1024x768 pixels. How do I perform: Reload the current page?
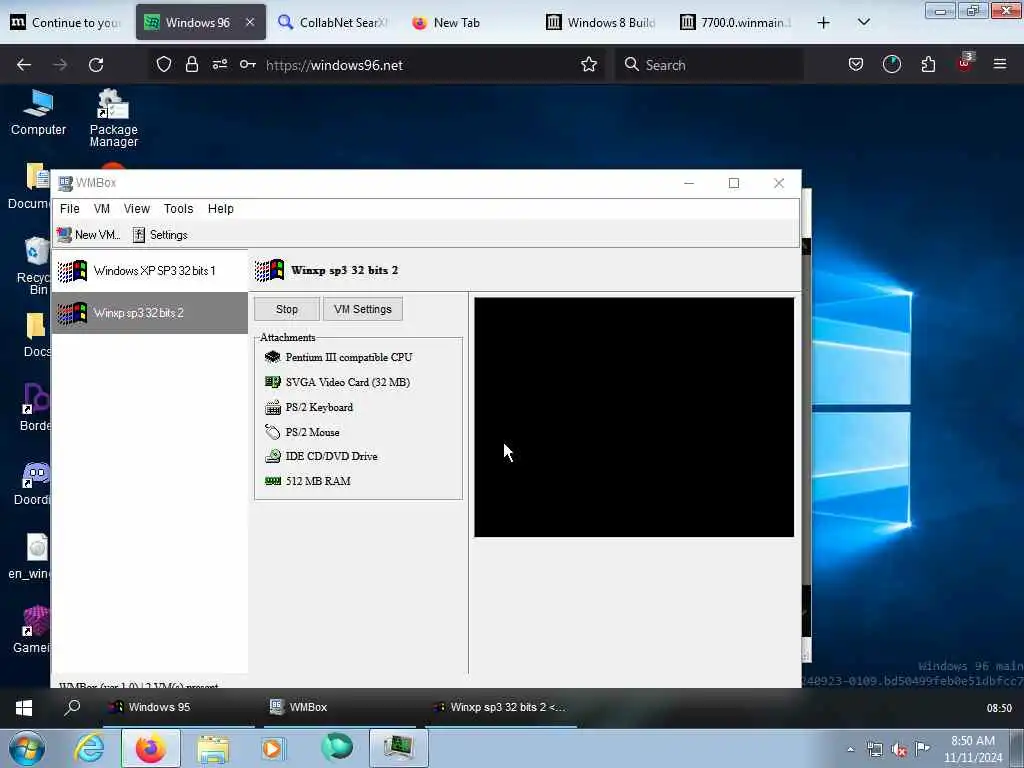coord(96,65)
